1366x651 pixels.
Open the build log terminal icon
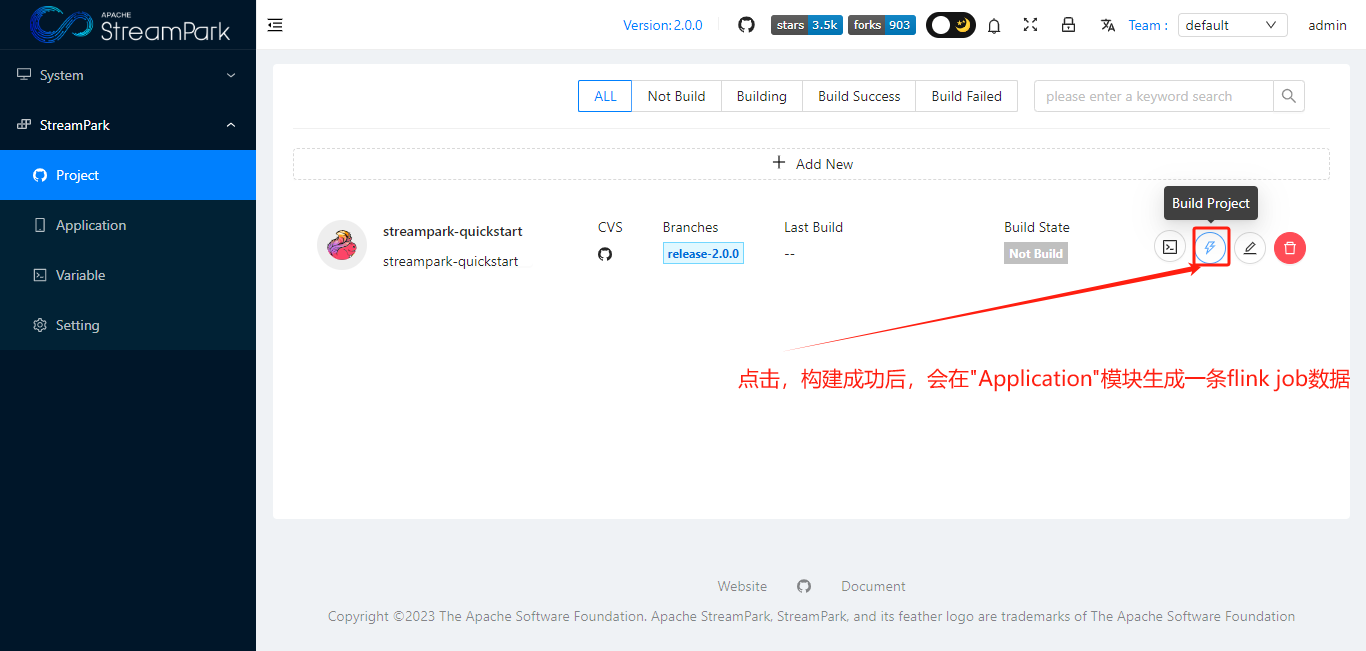click(x=1170, y=246)
